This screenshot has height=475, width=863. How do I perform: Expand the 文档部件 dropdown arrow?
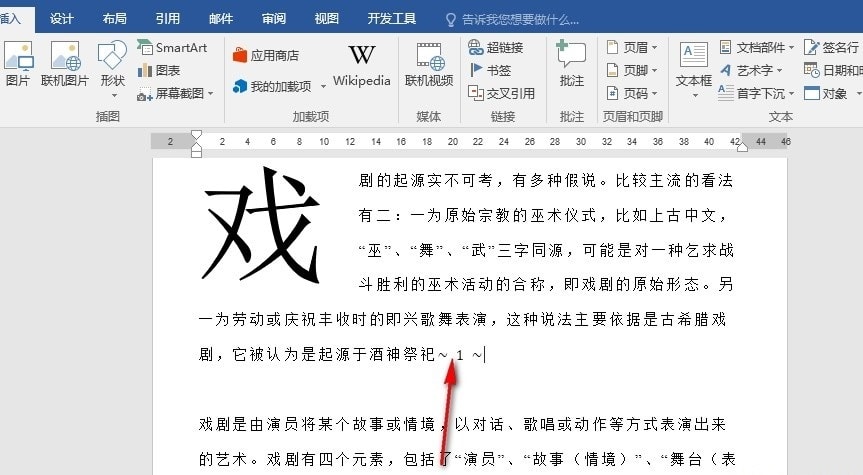click(x=791, y=48)
